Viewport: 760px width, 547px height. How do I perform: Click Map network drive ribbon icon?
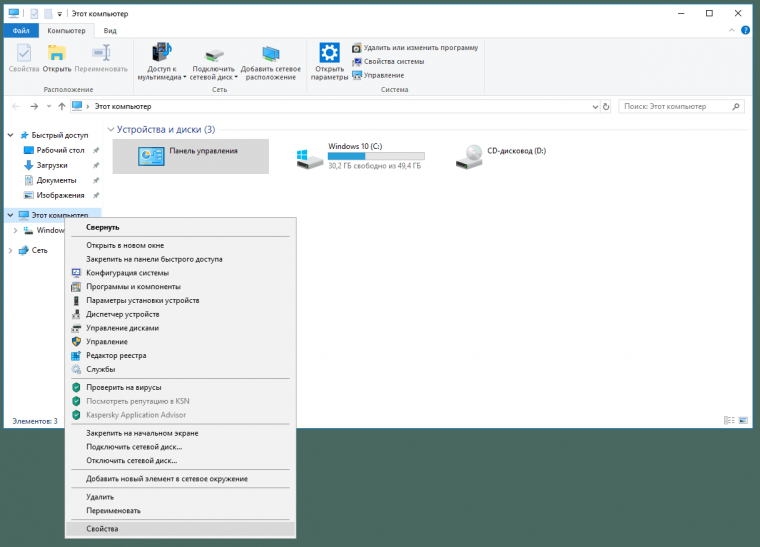coord(212,55)
